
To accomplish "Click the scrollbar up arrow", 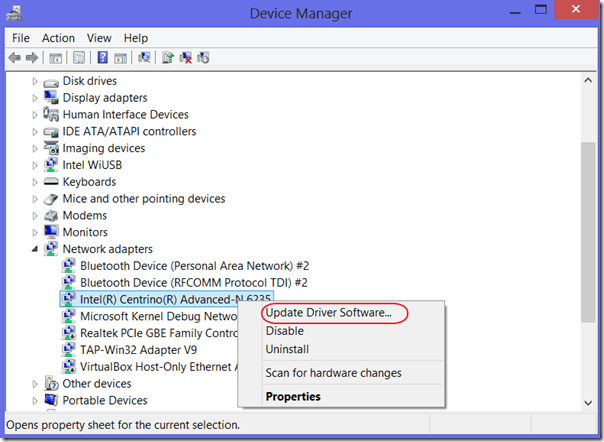I will point(588,80).
